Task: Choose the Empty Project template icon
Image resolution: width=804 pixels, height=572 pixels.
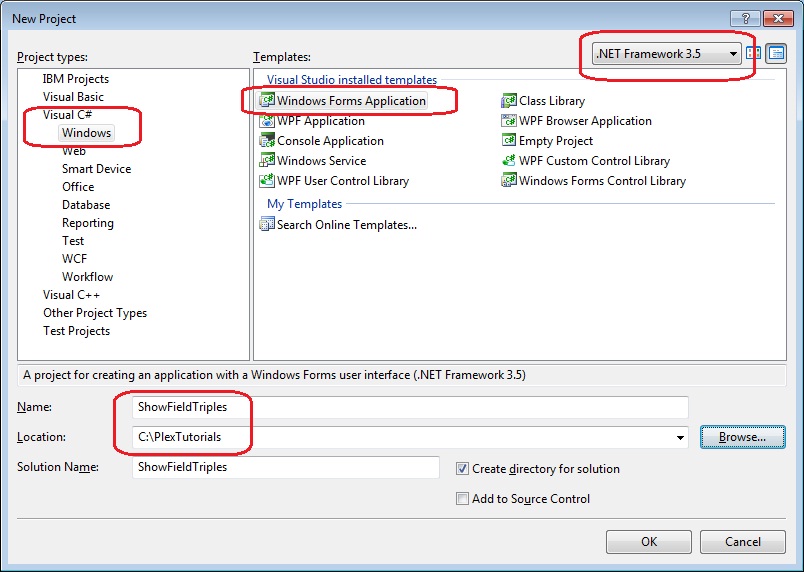Action: (x=509, y=141)
